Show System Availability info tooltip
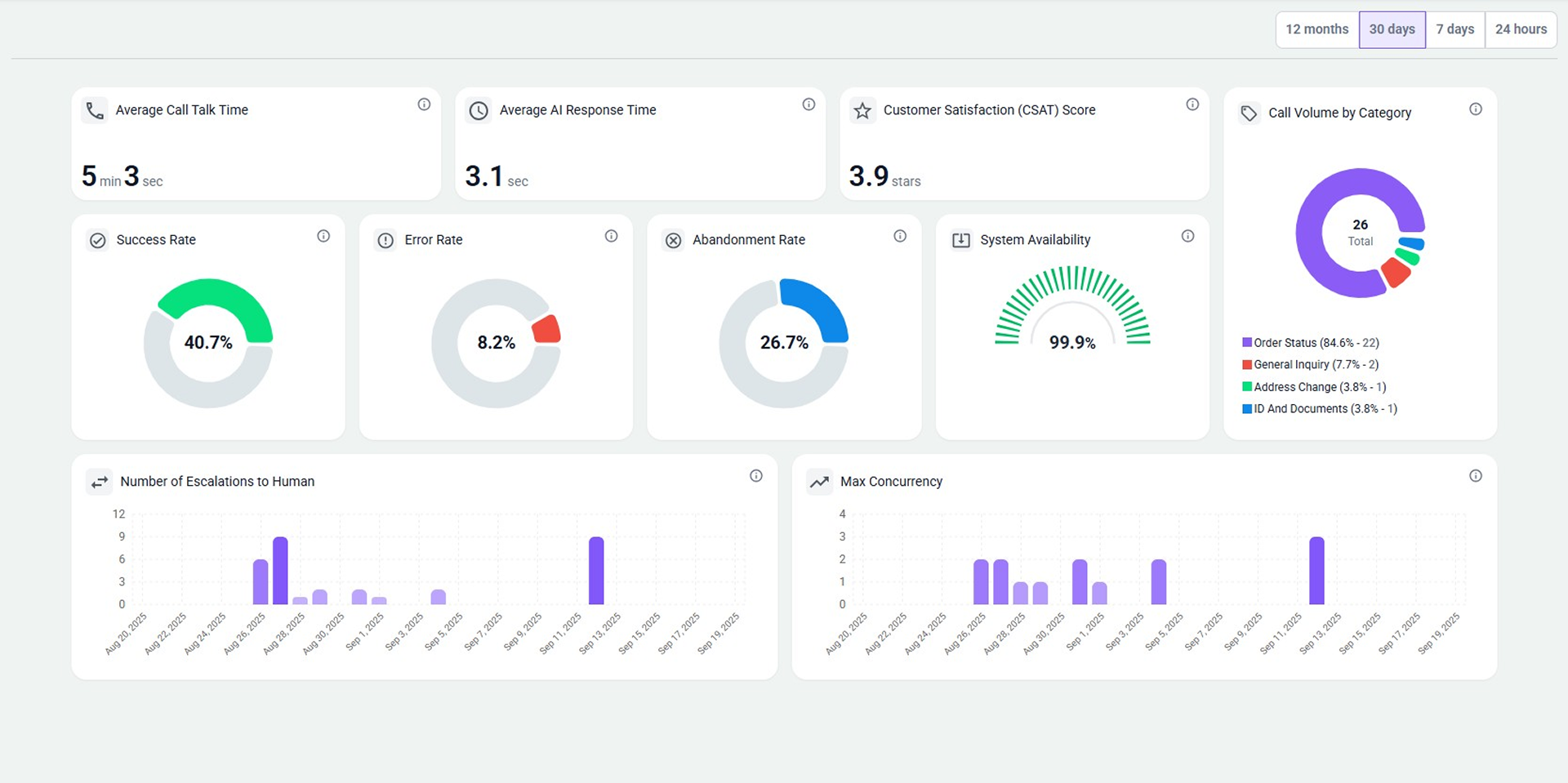1568x783 pixels. (1187, 236)
